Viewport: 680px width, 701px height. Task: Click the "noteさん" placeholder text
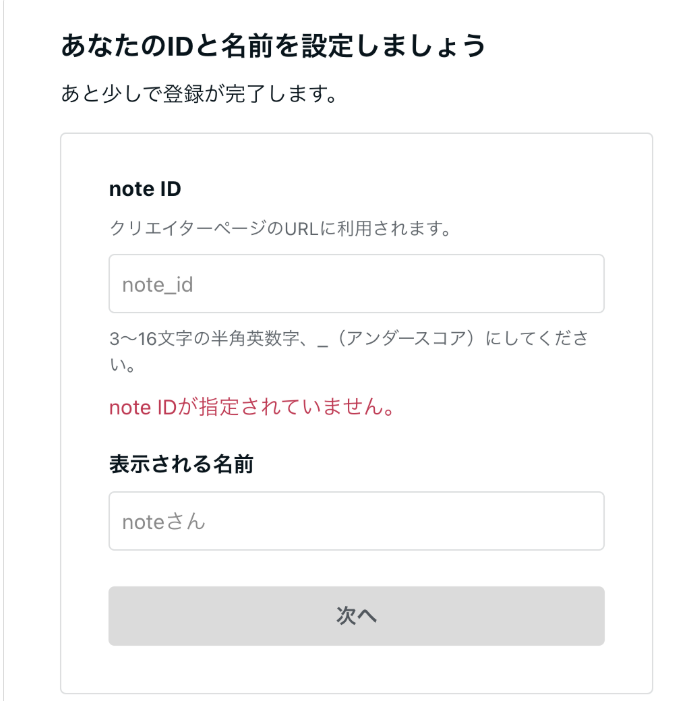pos(163,521)
